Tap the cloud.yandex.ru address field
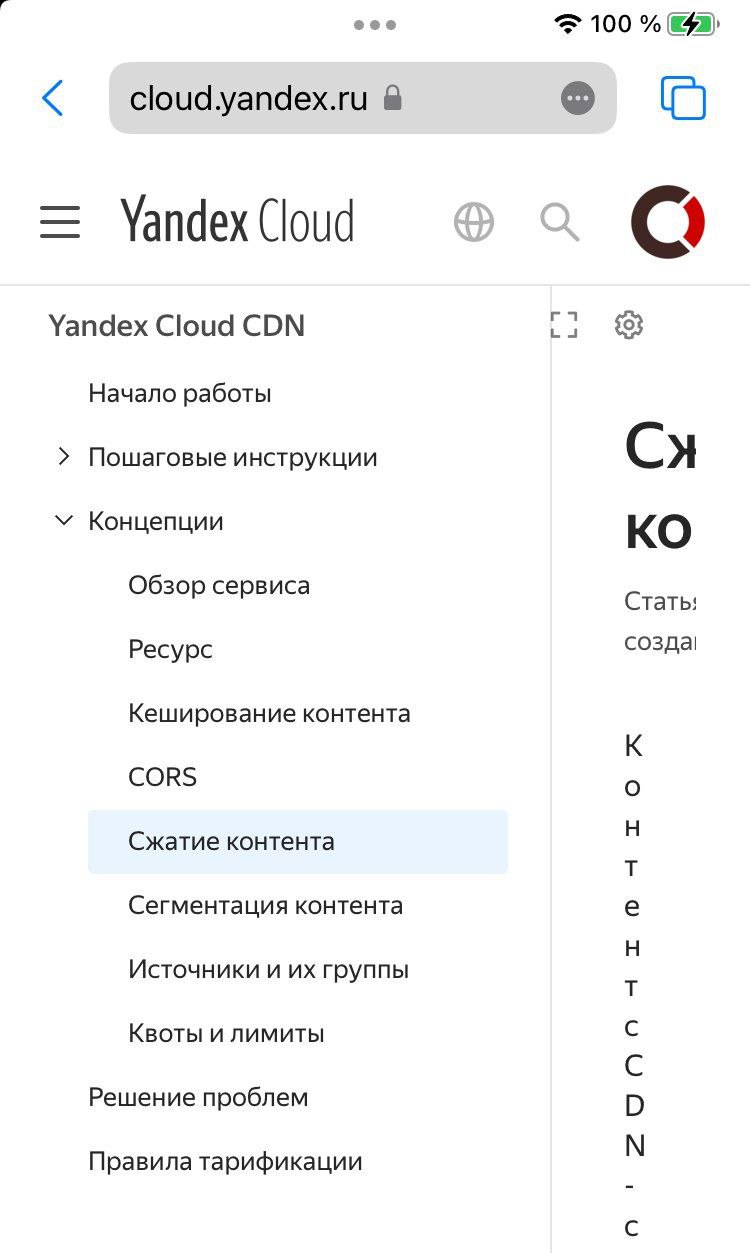Screen dimensions: 750x1253 pos(363,98)
